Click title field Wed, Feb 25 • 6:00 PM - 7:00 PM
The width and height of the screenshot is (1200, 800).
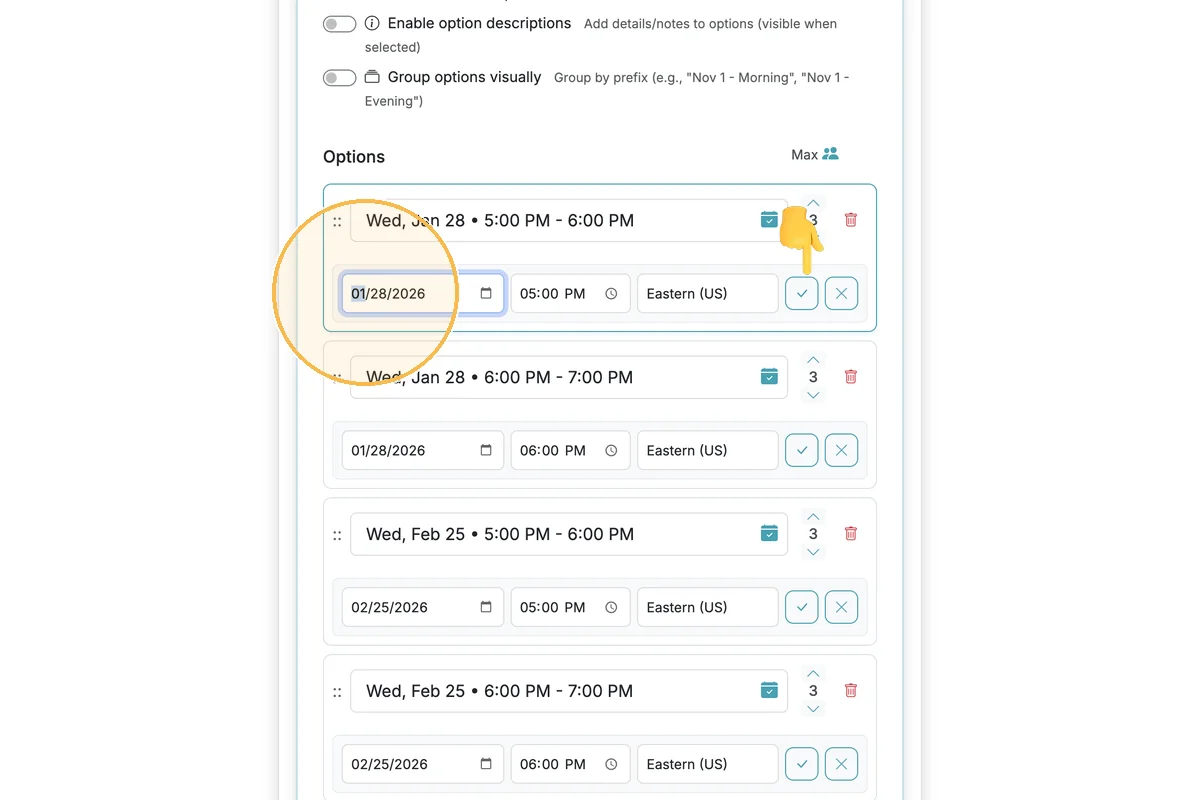coord(569,691)
